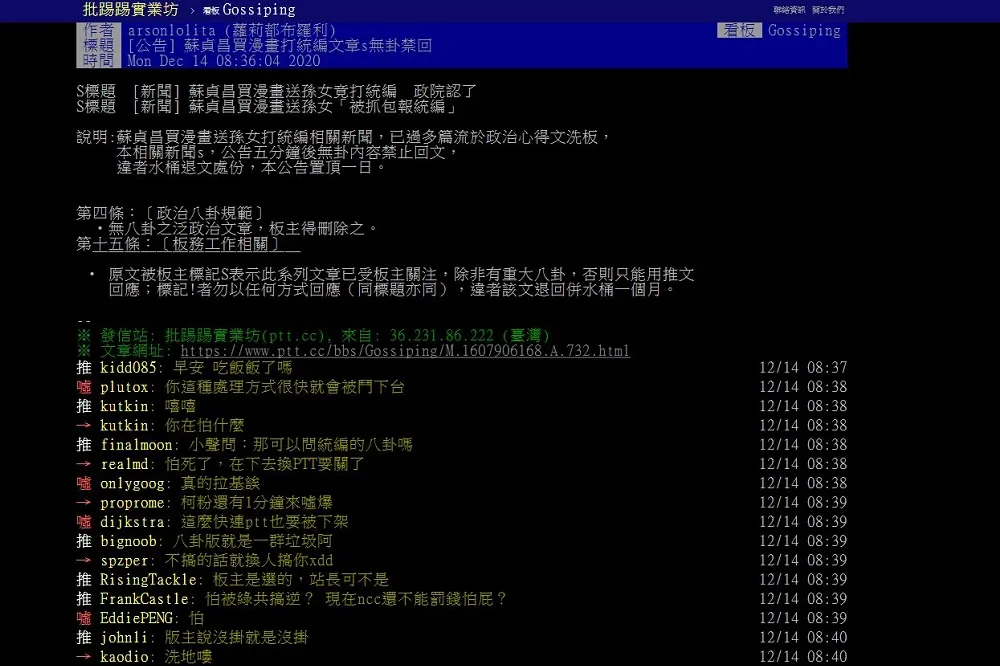Click the 作者 label
This screenshot has height=666, width=1000.
click(98, 30)
